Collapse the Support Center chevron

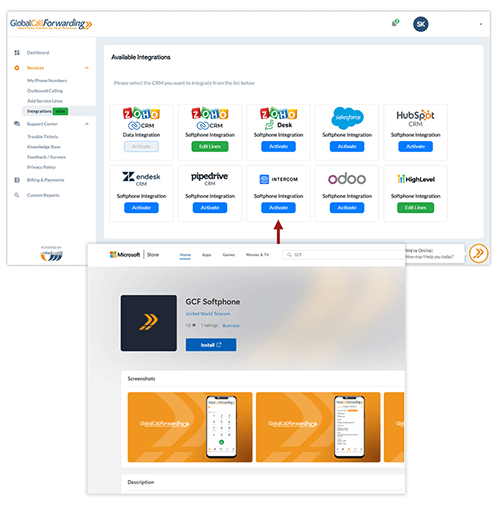click(87, 124)
